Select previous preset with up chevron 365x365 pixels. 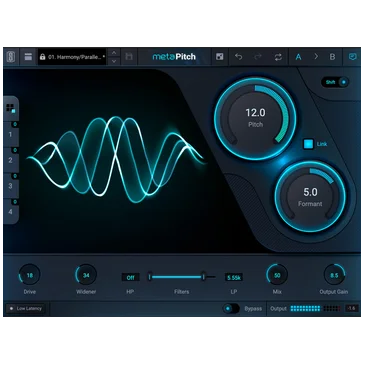[114, 53]
